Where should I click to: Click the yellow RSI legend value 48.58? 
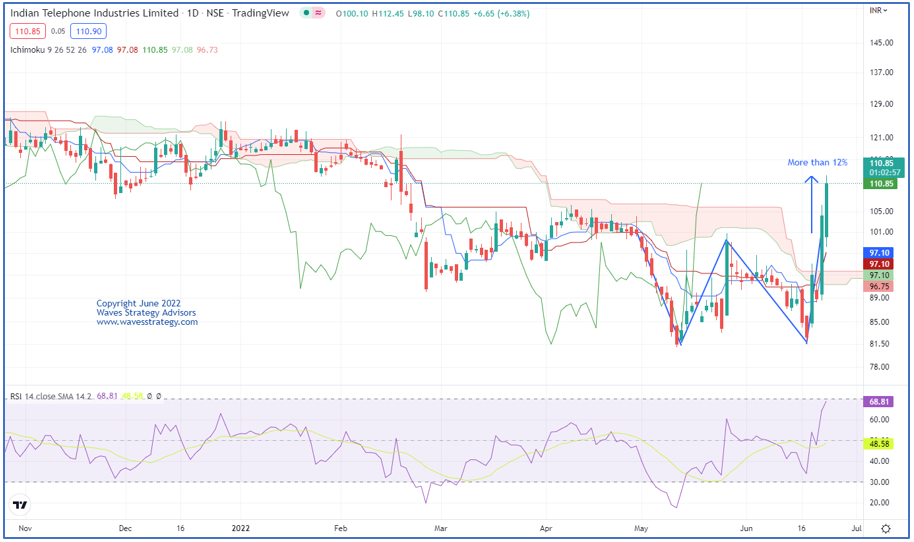[132, 396]
